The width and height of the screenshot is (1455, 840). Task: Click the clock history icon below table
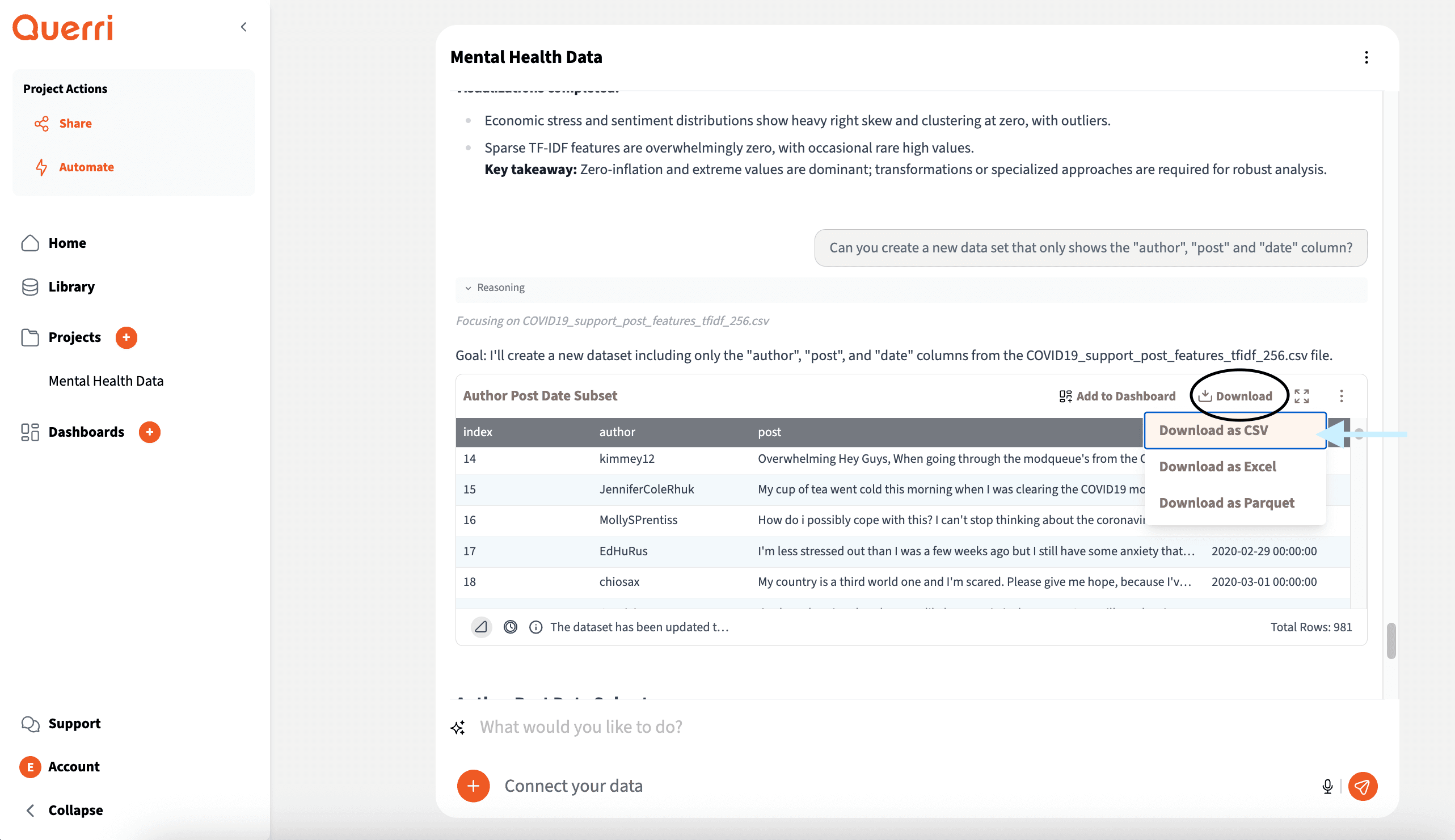(x=510, y=627)
